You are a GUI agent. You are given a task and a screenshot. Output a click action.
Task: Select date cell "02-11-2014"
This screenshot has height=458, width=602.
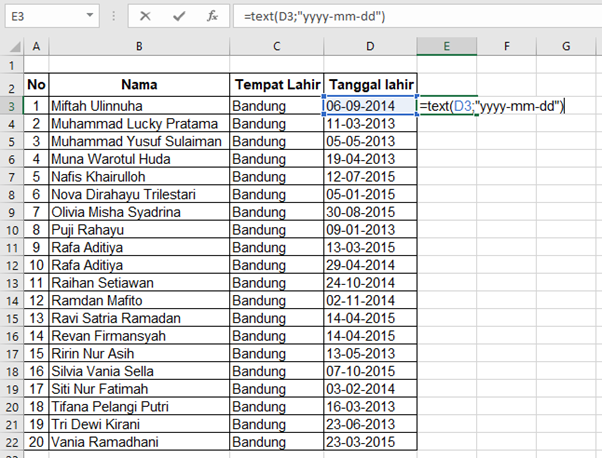pyautogui.click(x=370, y=300)
